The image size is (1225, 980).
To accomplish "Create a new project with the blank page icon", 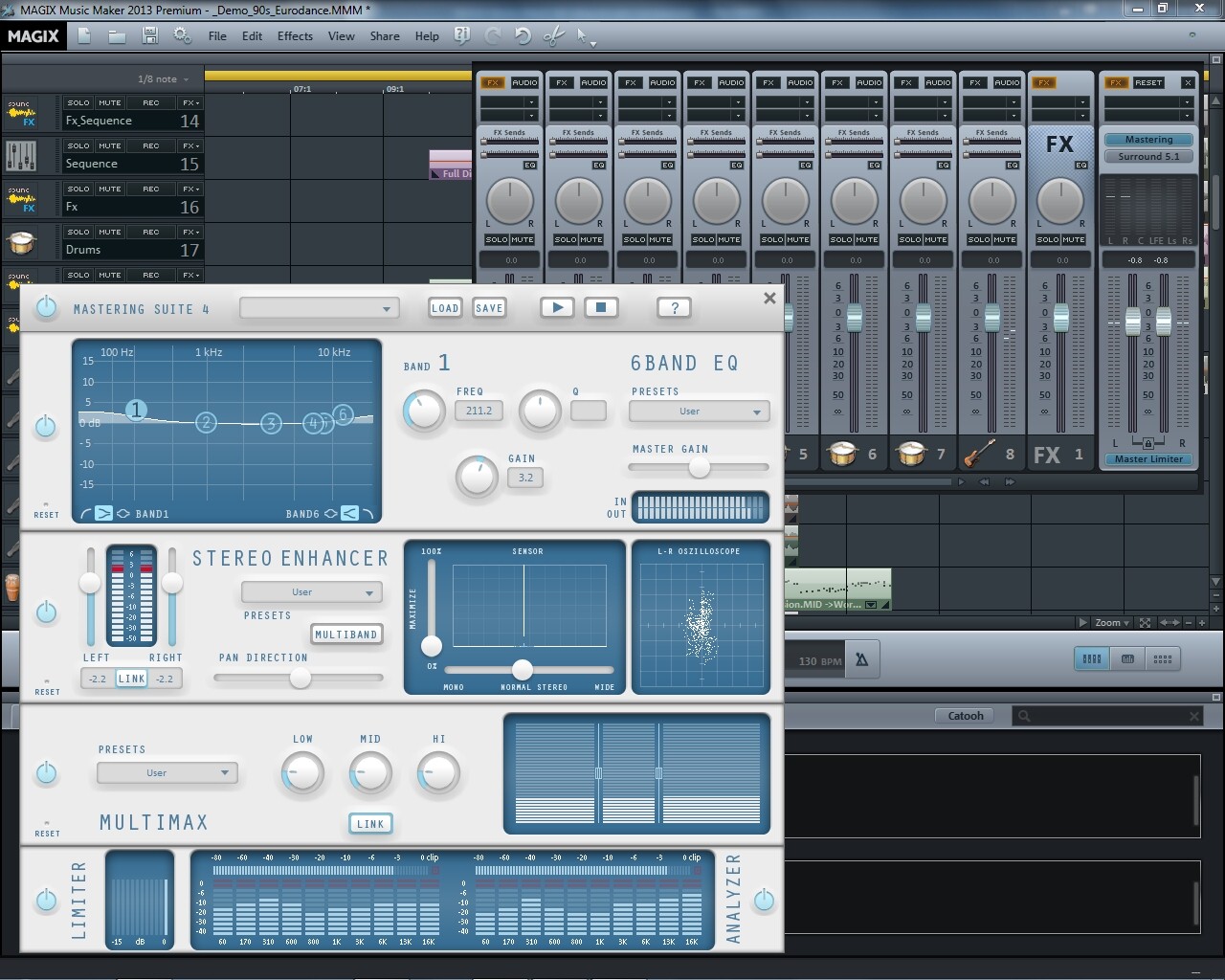I will [x=84, y=36].
